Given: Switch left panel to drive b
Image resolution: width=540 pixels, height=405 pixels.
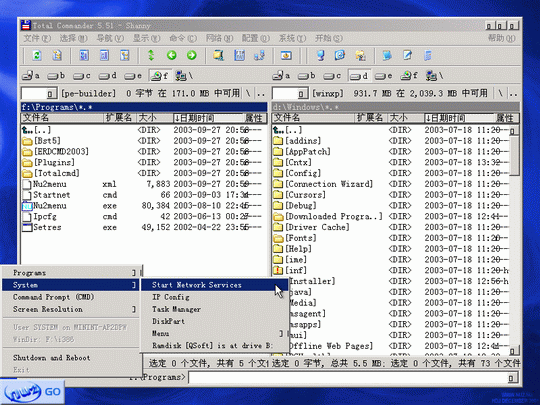Looking at the screenshot, I should click(56, 75).
